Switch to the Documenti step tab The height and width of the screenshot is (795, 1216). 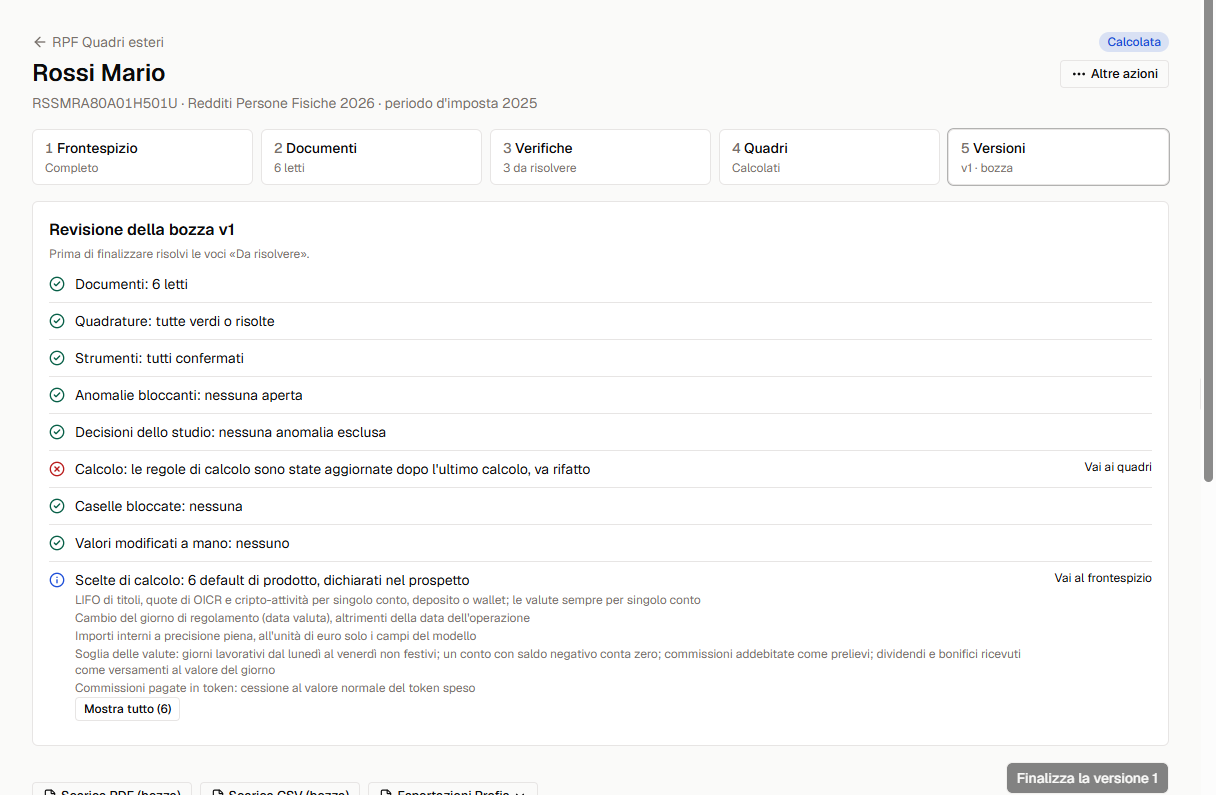[371, 157]
